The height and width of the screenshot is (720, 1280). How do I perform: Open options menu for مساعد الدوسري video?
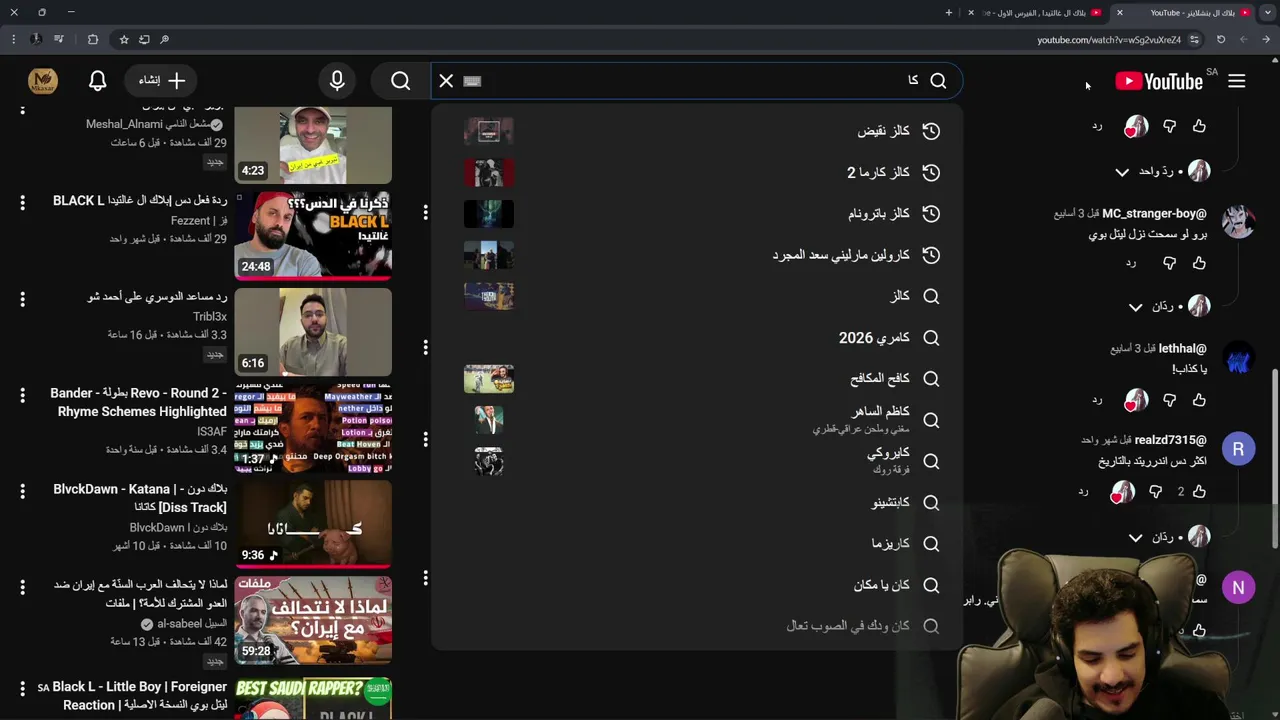(22, 299)
